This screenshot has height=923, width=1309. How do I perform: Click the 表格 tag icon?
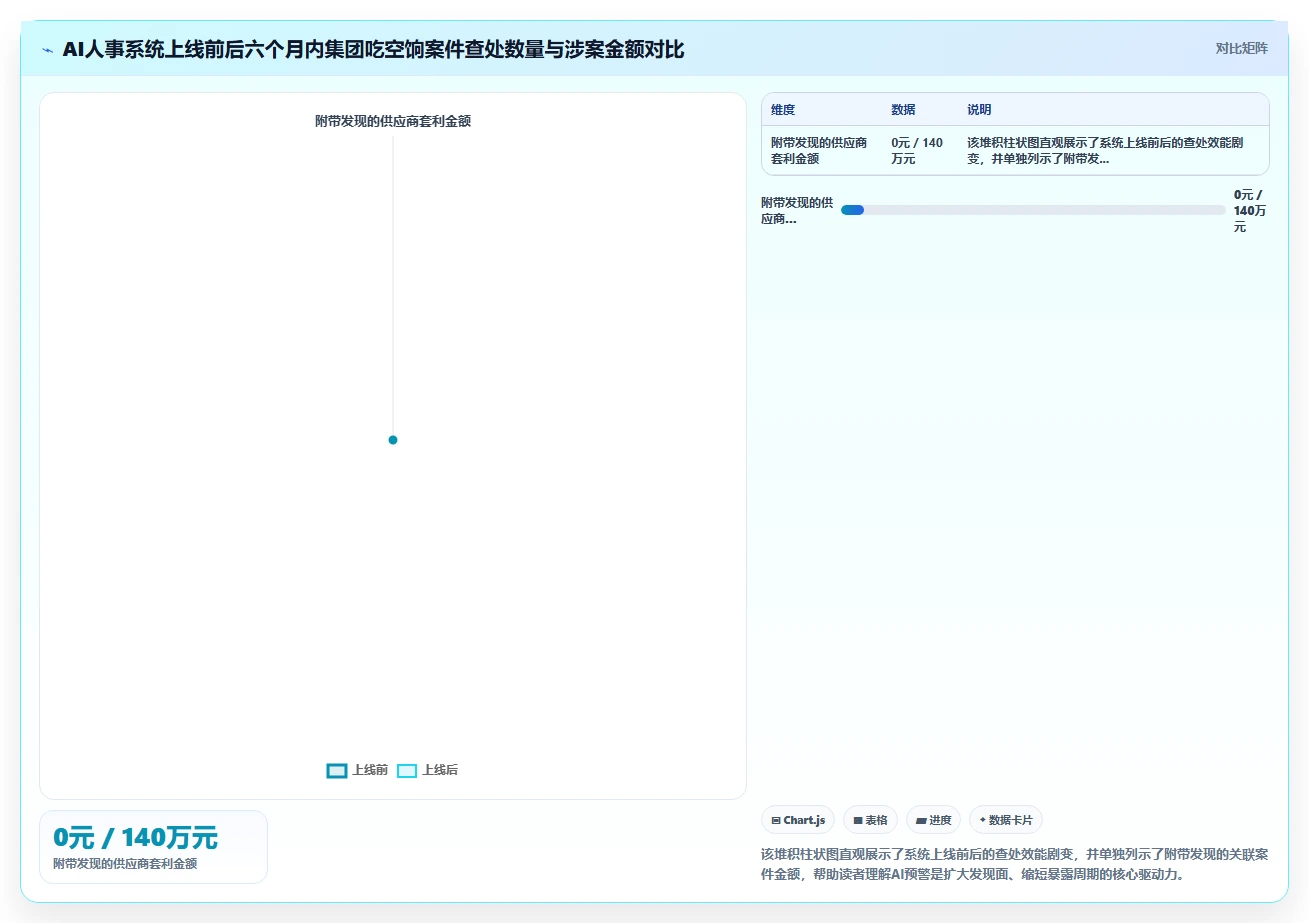coord(858,820)
